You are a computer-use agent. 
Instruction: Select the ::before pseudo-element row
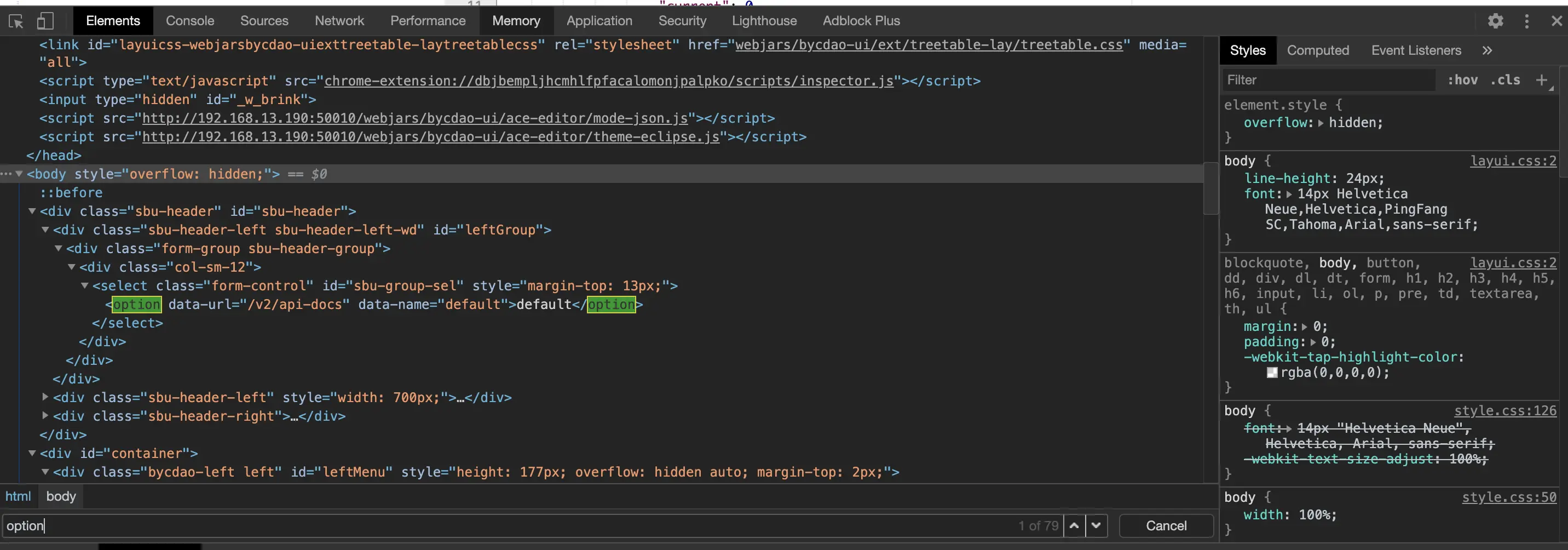click(71, 192)
